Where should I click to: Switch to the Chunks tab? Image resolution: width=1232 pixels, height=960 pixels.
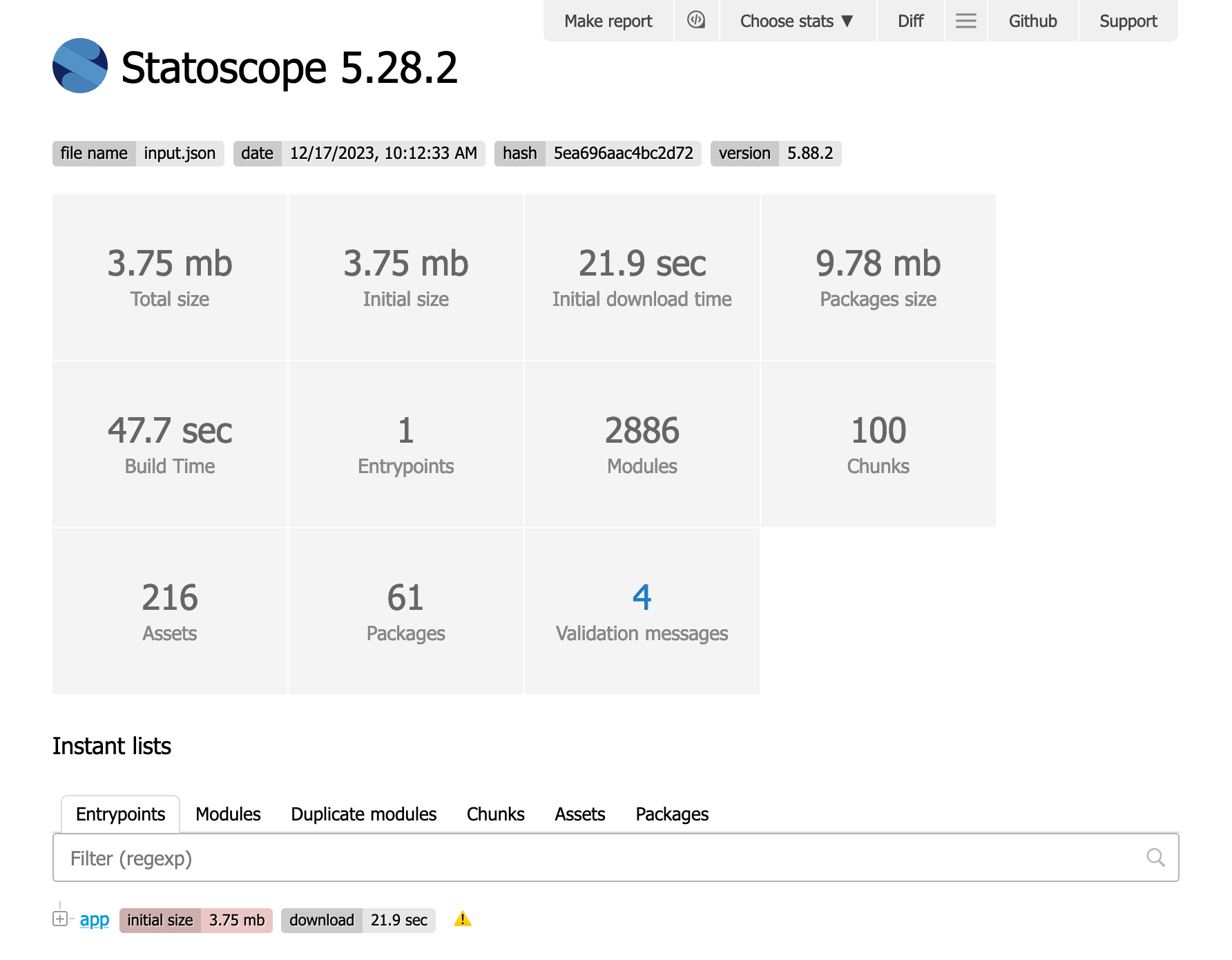coord(494,814)
